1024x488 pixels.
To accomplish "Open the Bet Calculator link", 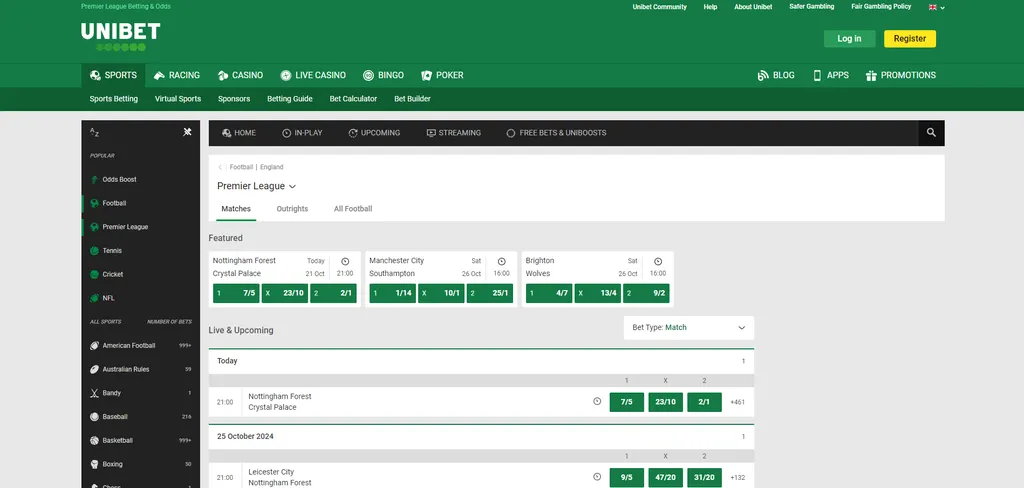I will tap(353, 99).
